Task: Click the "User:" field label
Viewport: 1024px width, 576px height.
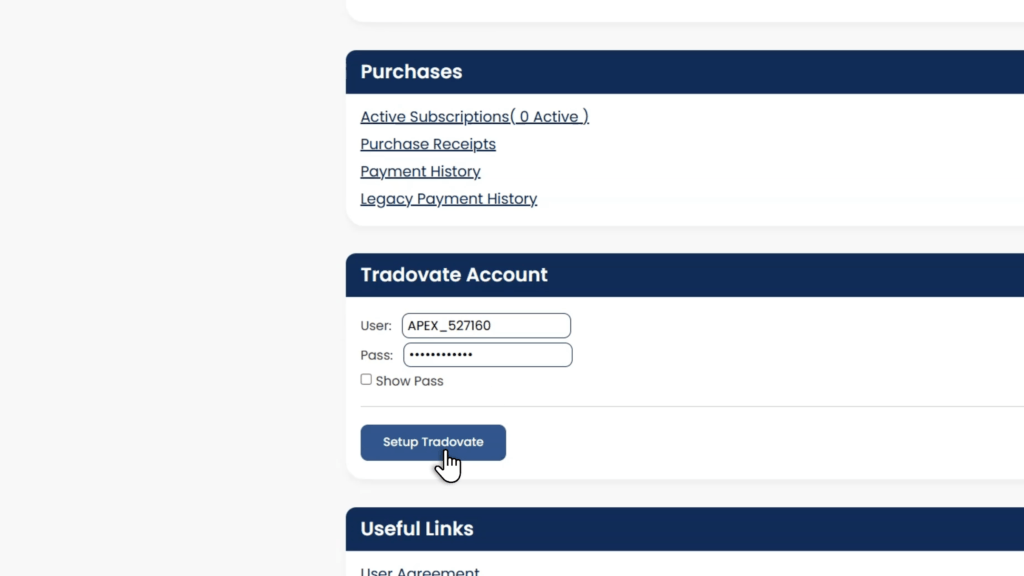Action: (x=376, y=326)
